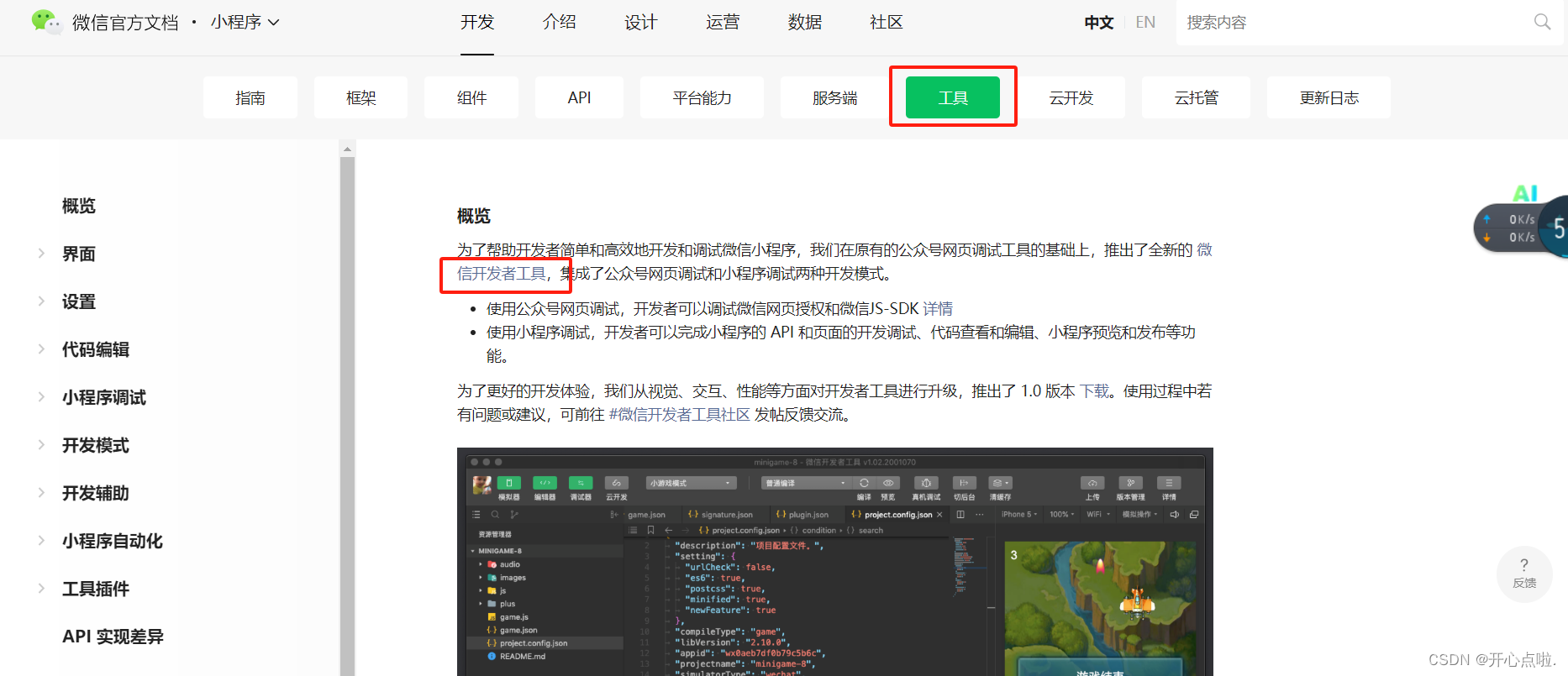Open the 云托管 sub-navigation button
The image size is (1568, 676).
(x=1196, y=97)
